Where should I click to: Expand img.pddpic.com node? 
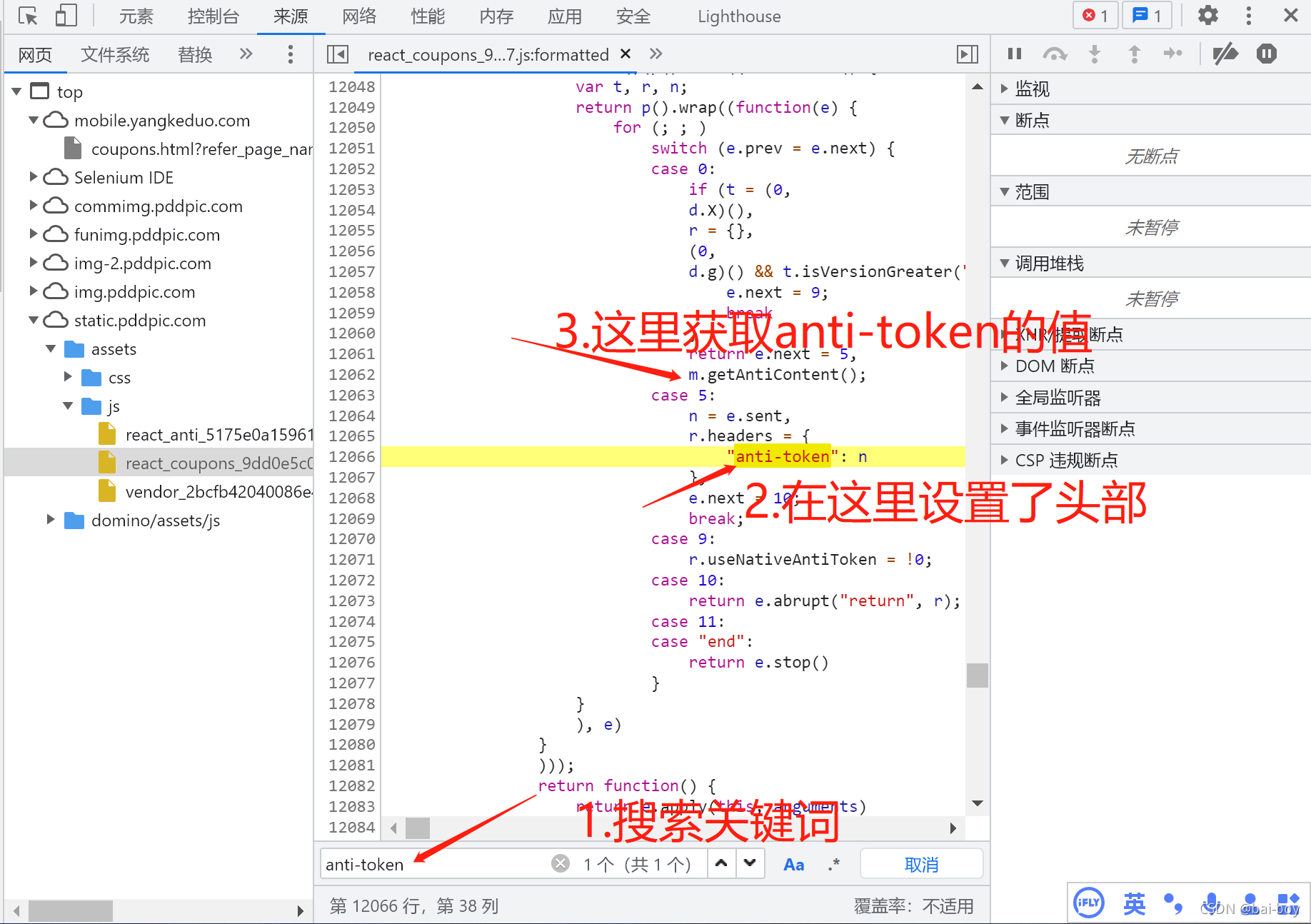[x=34, y=291]
